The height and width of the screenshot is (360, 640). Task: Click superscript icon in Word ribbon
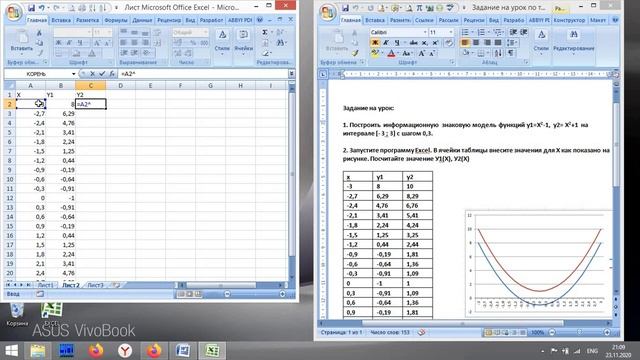(435, 42)
